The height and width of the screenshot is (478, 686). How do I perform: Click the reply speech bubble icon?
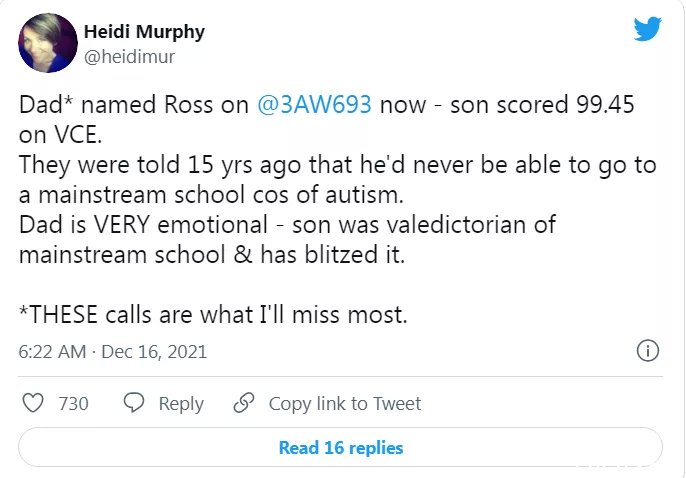[x=134, y=403]
